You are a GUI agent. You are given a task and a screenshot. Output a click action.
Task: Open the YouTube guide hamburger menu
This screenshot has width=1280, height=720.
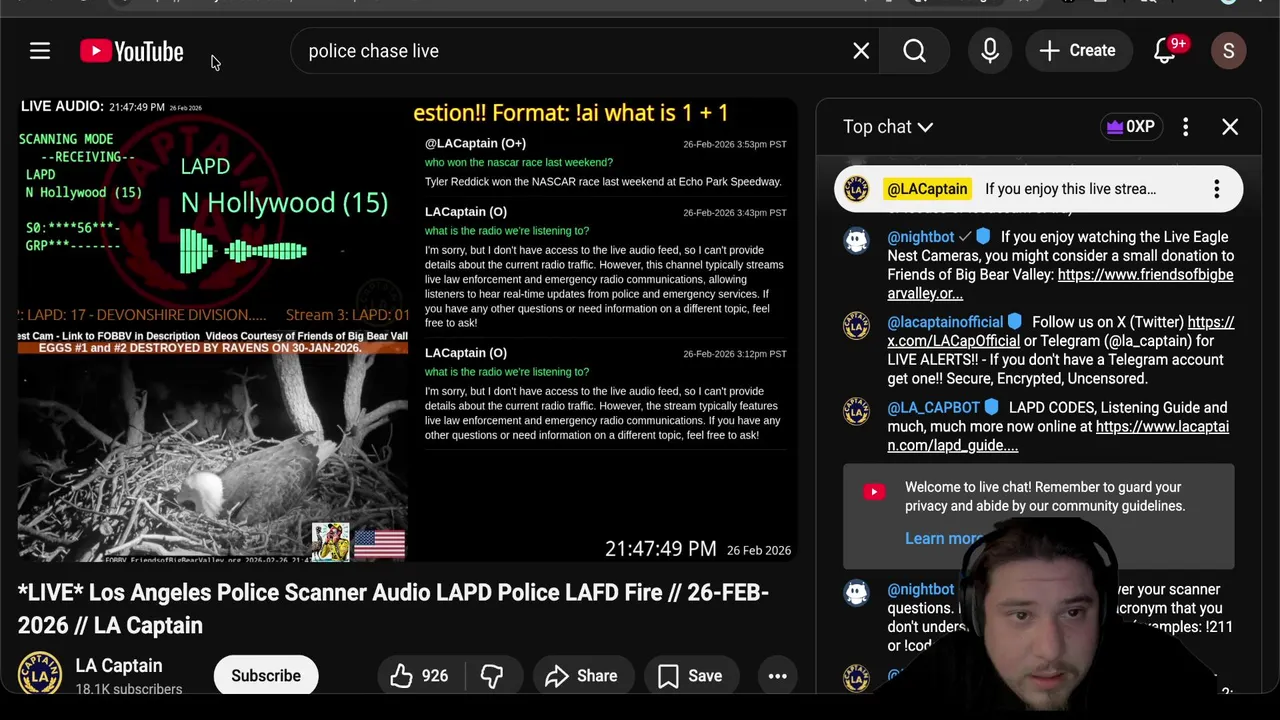coord(40,51)
